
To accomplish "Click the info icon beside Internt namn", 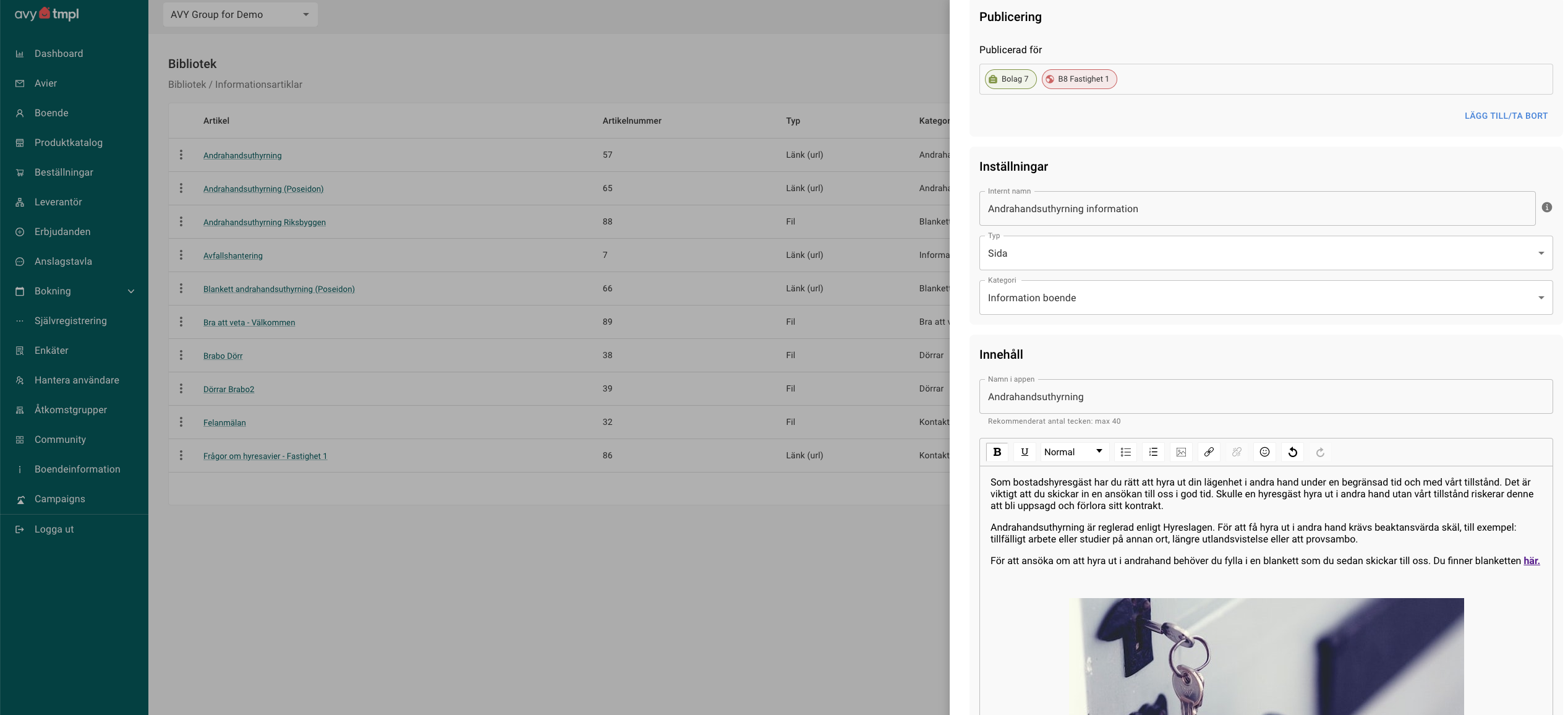I will (1547, 207).
